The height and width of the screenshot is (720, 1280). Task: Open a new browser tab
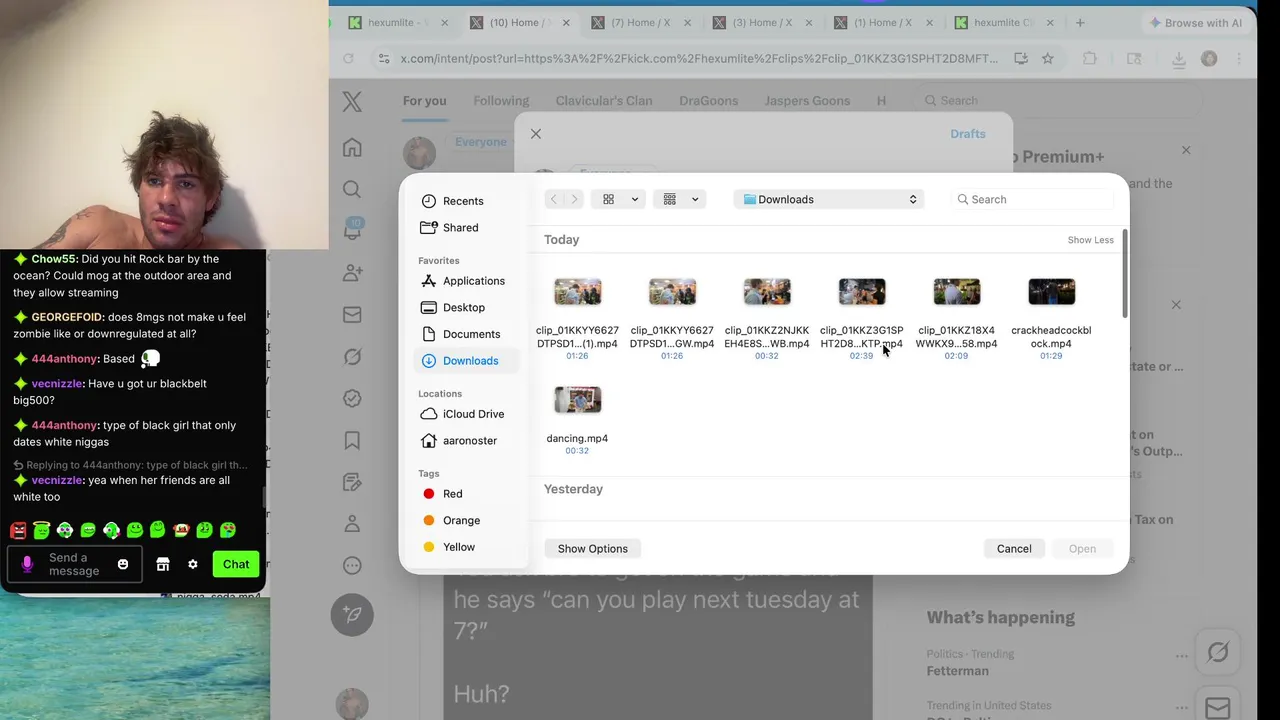click(1080, 23)
